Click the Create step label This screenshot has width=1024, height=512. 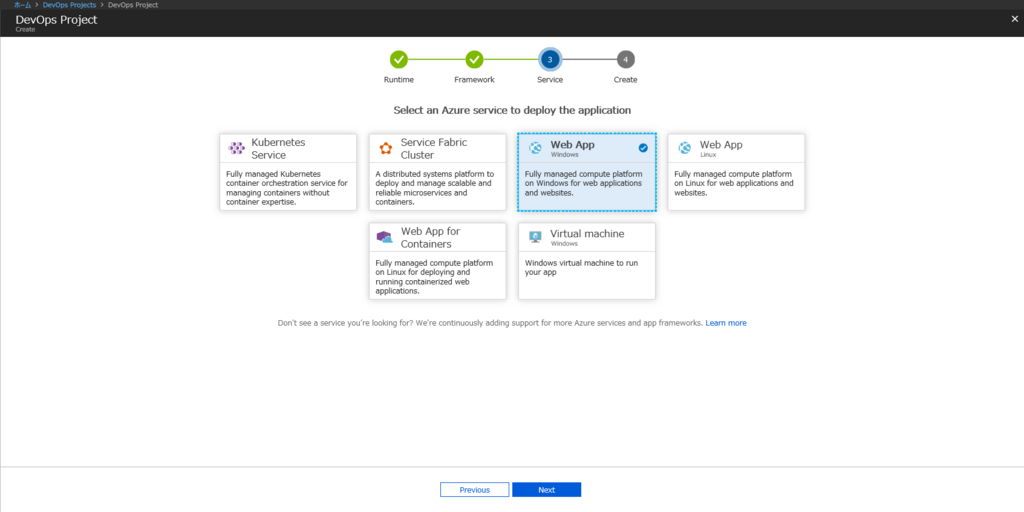[x=626, y=80]
